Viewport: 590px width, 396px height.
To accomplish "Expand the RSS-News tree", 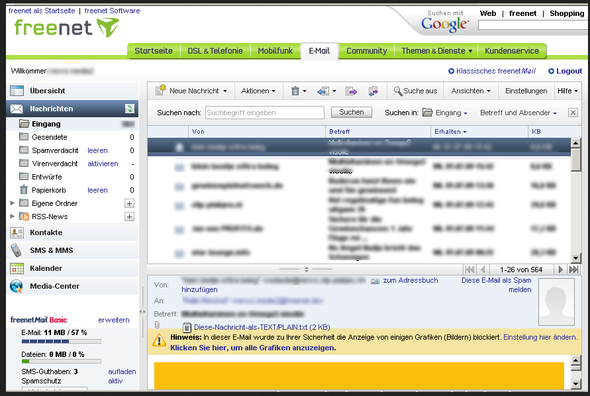I will 12,216.
